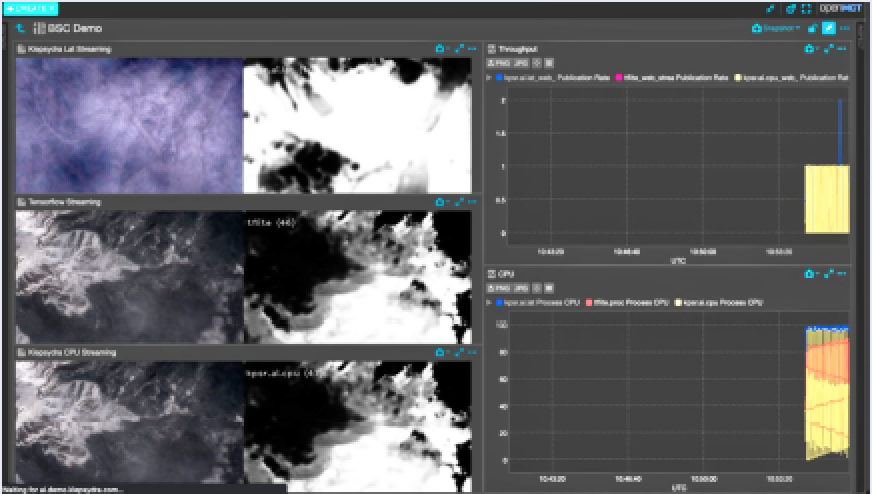Click blue Process CPU legend swatch
872x494 pixels.
[x=499, y=303]
